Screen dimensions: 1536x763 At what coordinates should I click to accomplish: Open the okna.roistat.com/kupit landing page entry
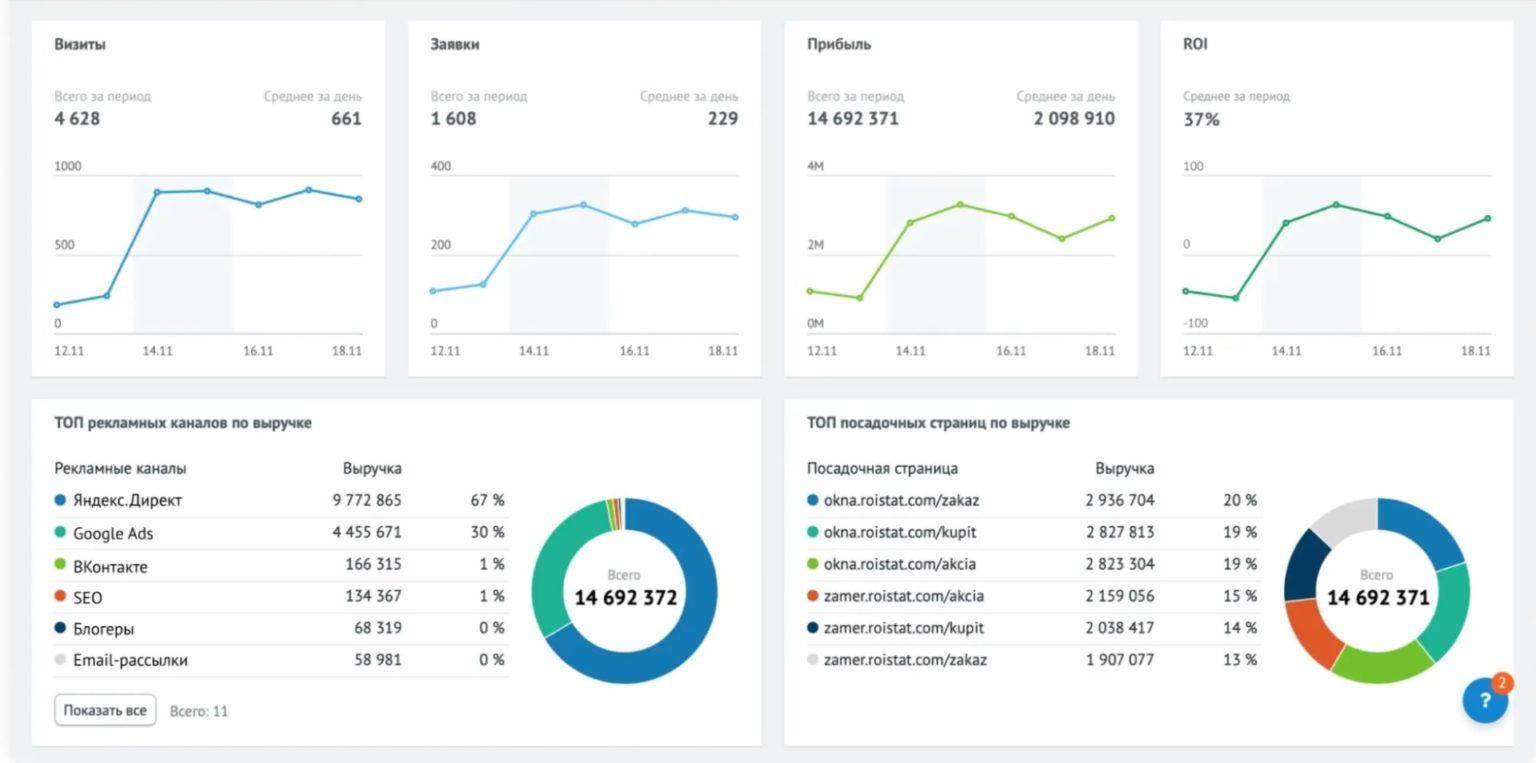900,532
